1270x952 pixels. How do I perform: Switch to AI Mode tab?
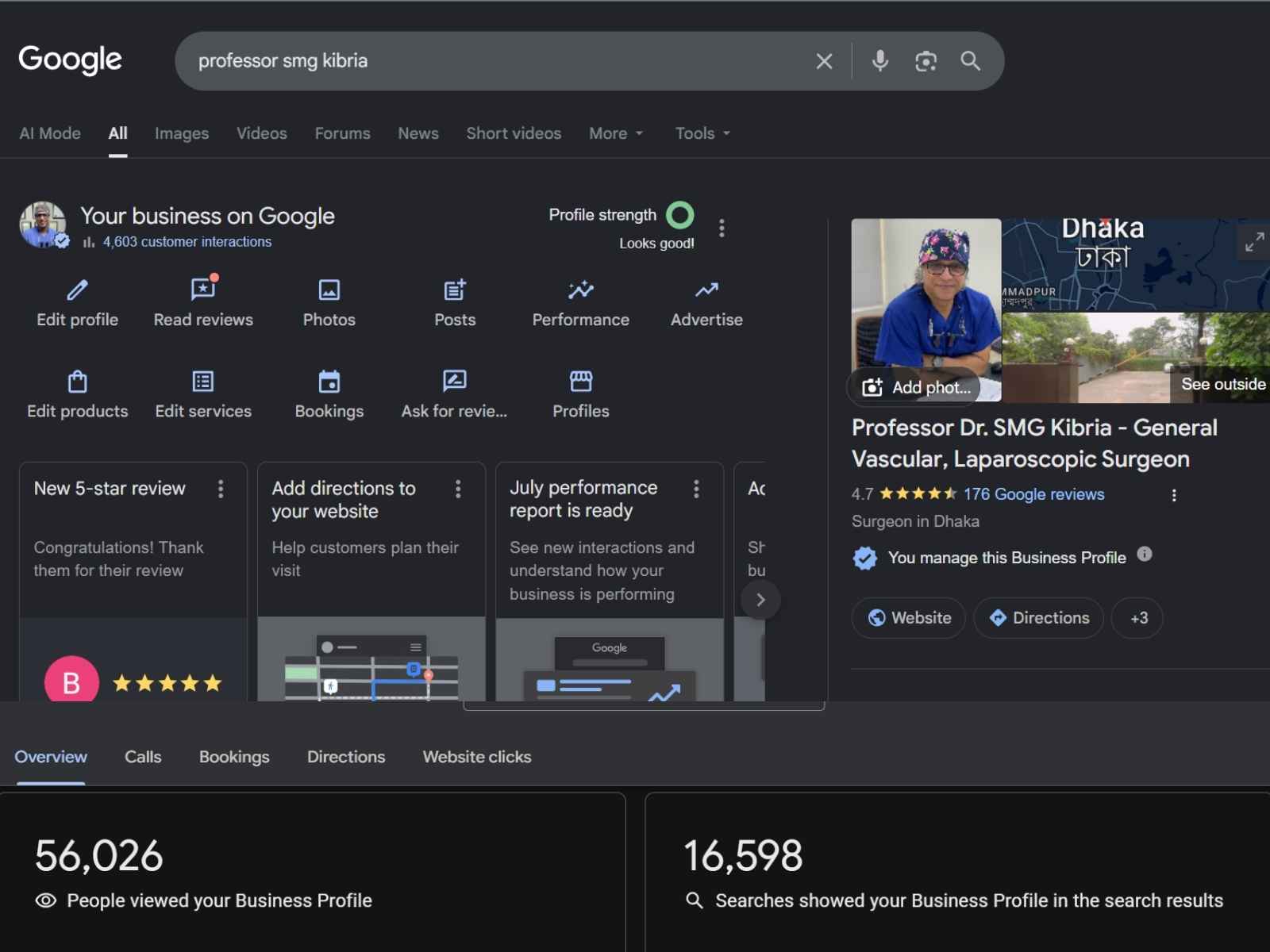click(x=50, y=133)
